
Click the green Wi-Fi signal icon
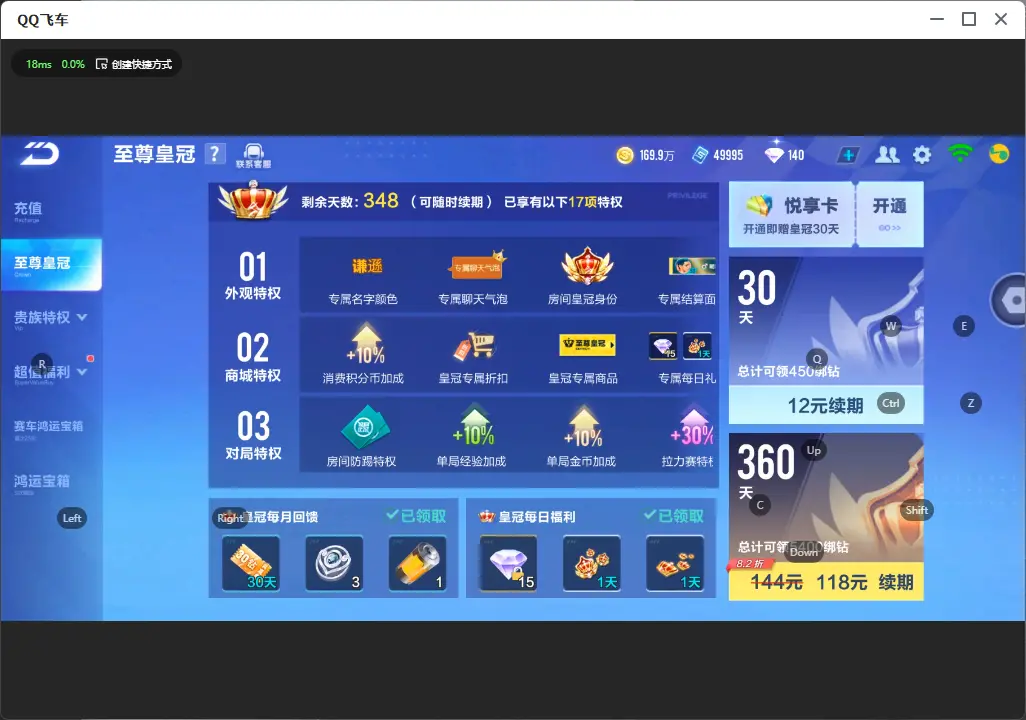click(x=960, y=154)
